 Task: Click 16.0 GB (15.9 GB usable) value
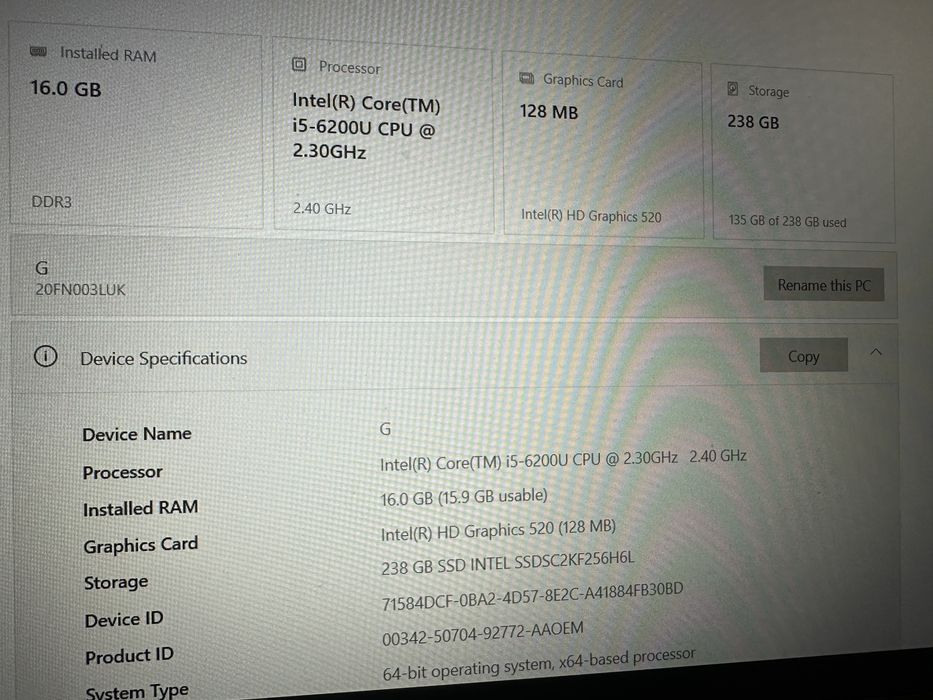[x=464, y=497]
